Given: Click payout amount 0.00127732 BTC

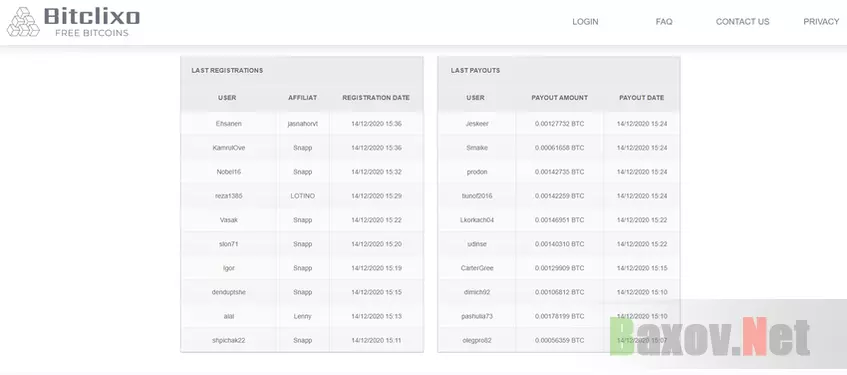Looking at the screenshot, I should coord(560,124).
